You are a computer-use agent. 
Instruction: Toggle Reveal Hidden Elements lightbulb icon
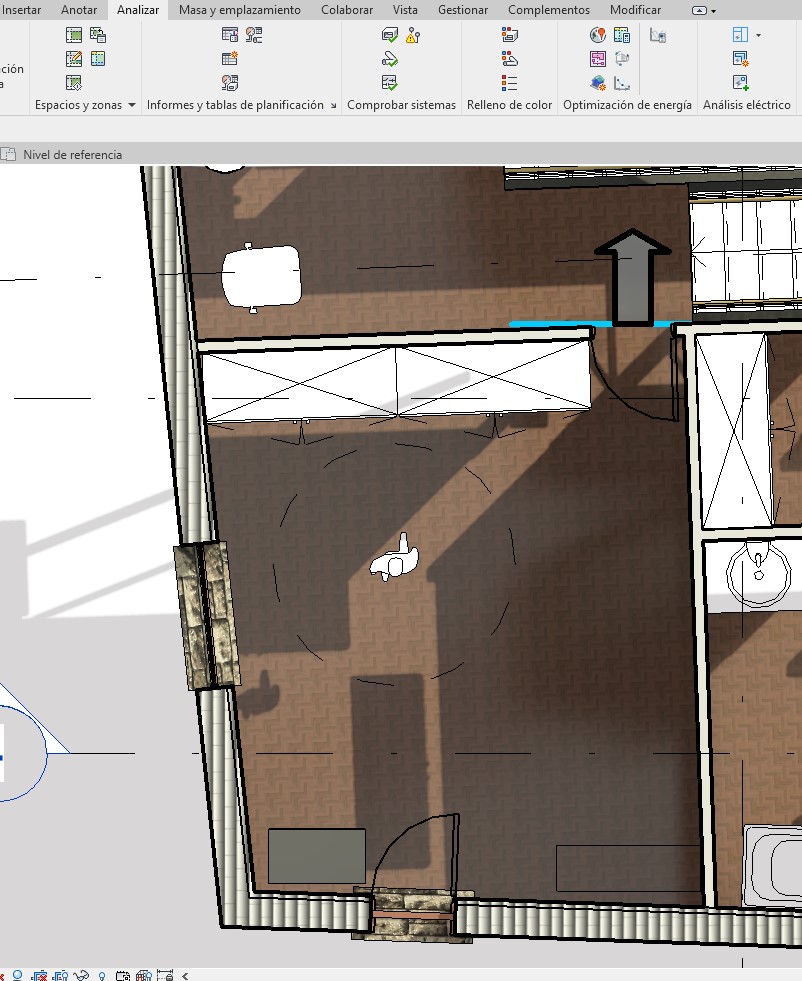tap(102, 975)
